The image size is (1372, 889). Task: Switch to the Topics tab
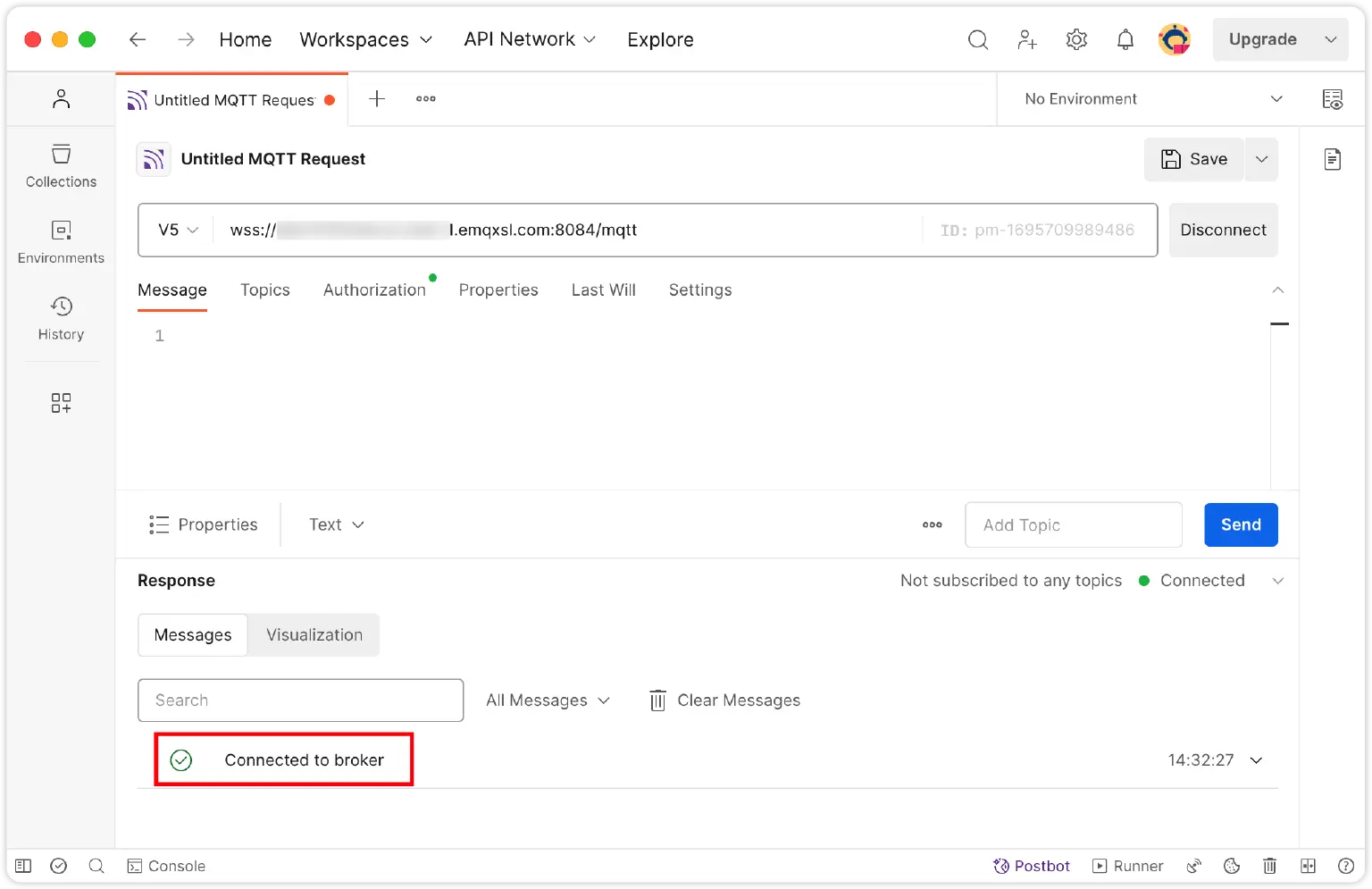[x=265, y=290]
